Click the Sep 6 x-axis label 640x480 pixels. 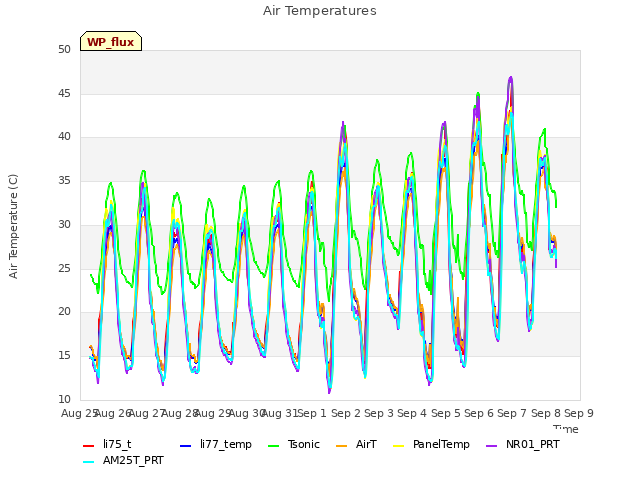click(x=479, y=413)
